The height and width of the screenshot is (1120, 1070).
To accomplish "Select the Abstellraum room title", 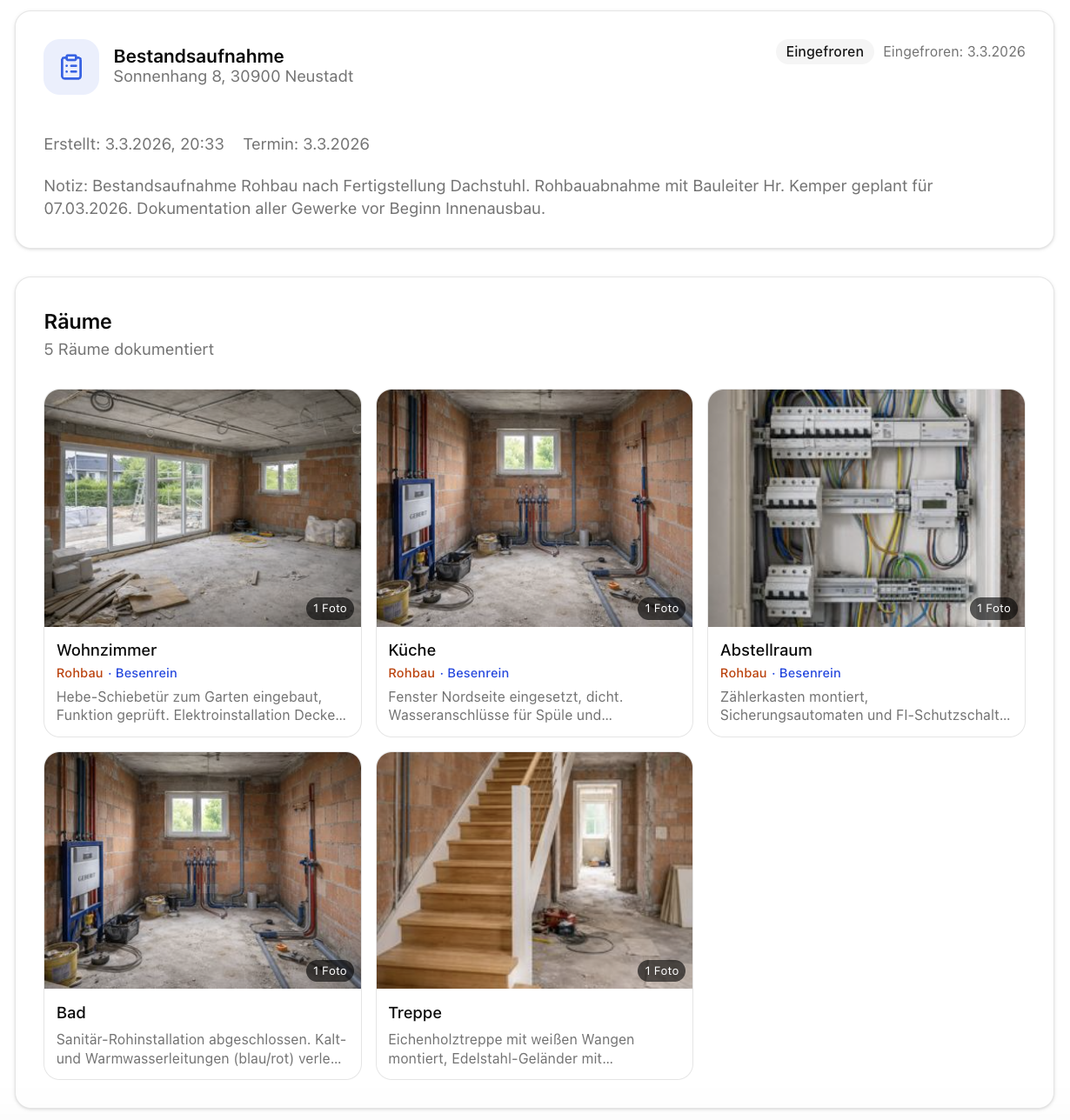I will pyautogui.click(x=766, y=650).
